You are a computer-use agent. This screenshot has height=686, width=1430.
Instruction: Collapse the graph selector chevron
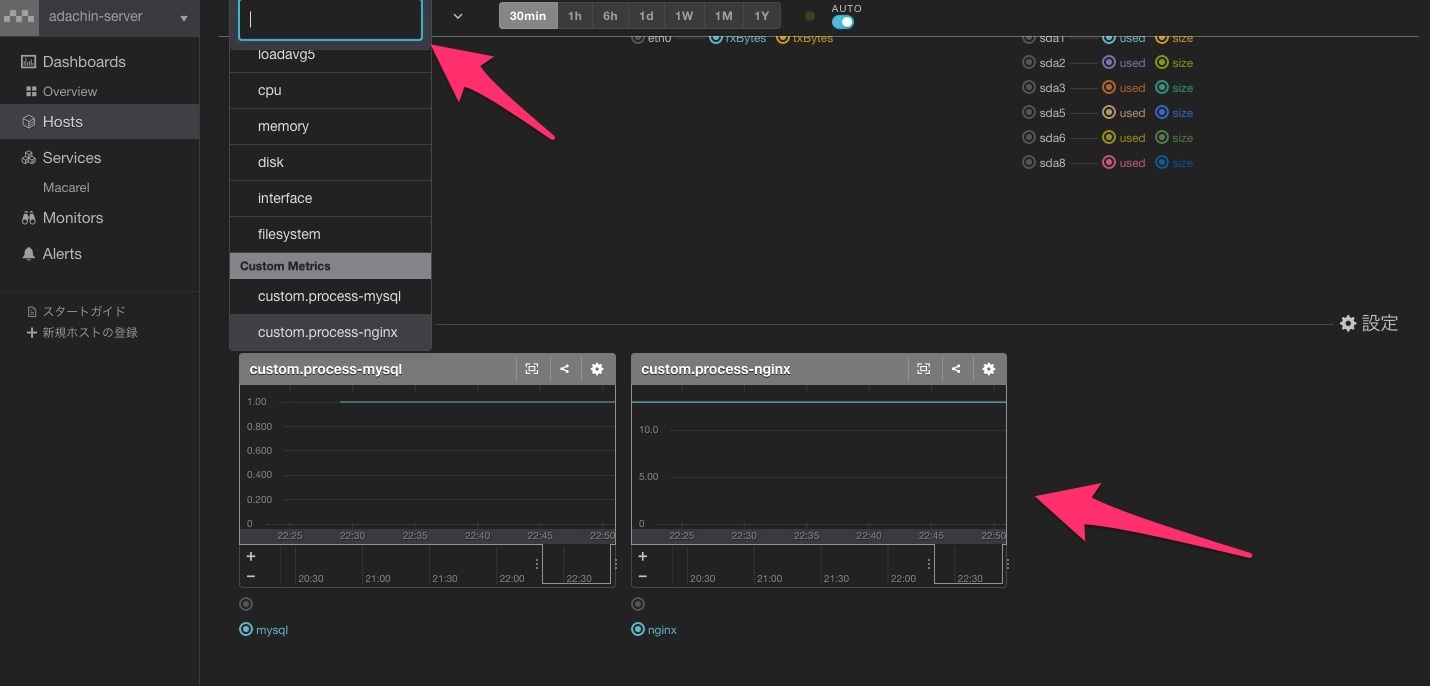[458, 16]
